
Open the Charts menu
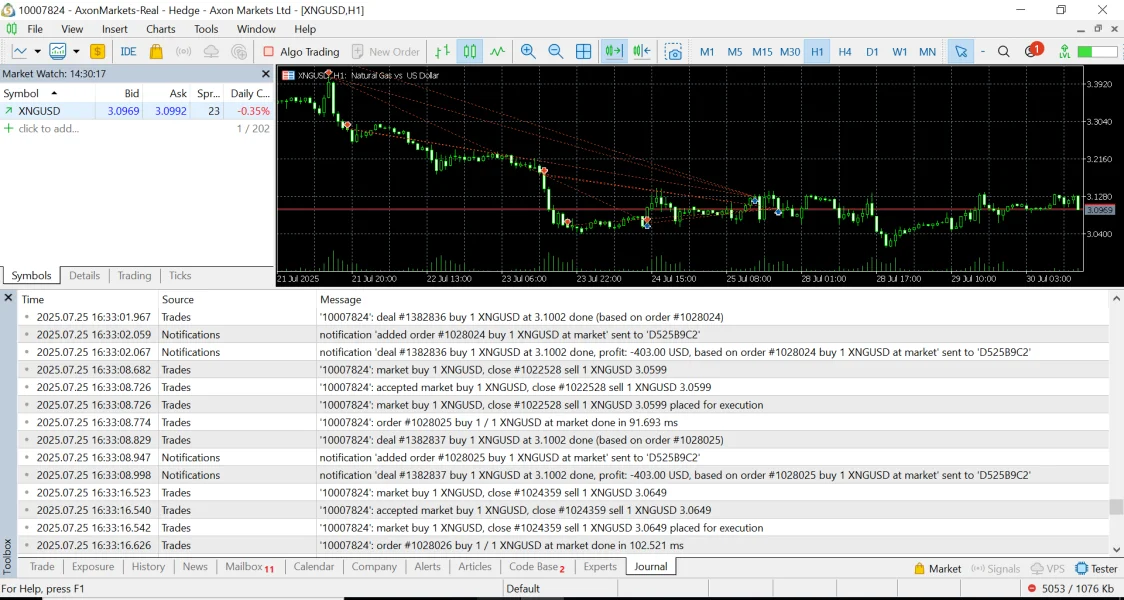(161, 29)
